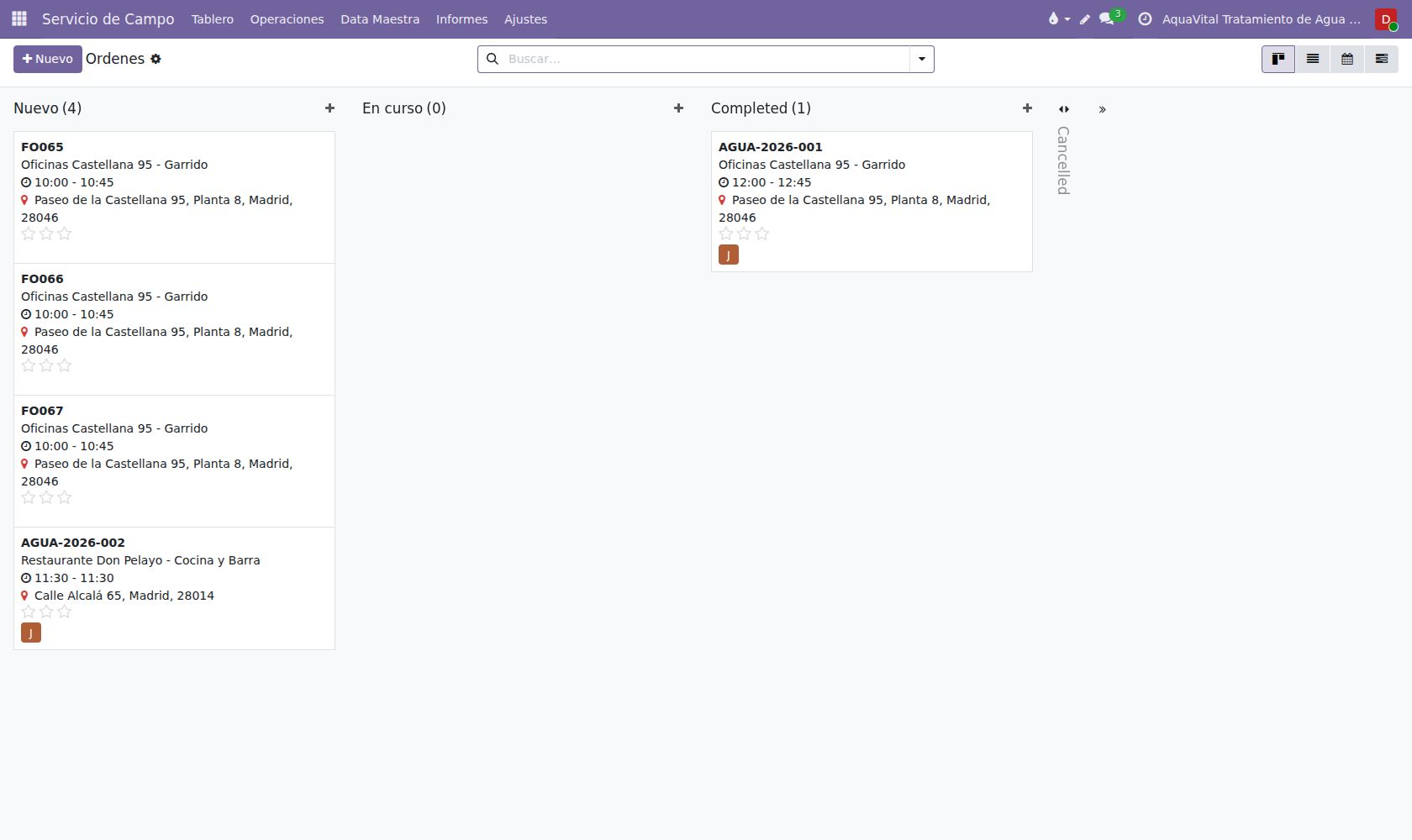
Task: Open the Operaciones menu
Action: click(287, 19)
